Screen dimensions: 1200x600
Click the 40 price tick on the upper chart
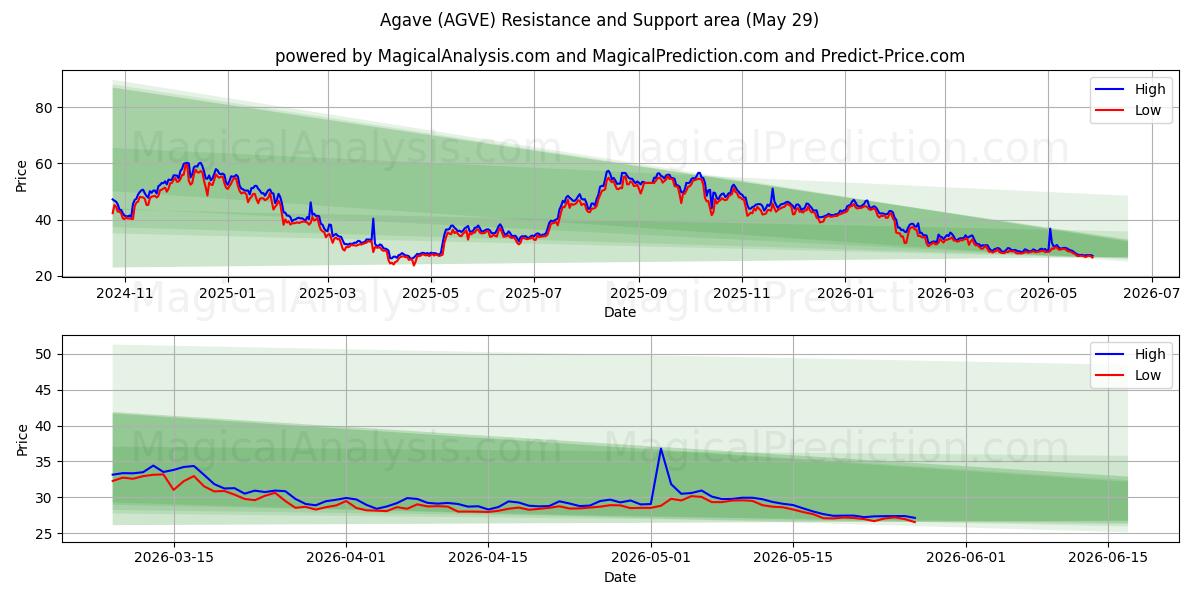click(46, 220)
